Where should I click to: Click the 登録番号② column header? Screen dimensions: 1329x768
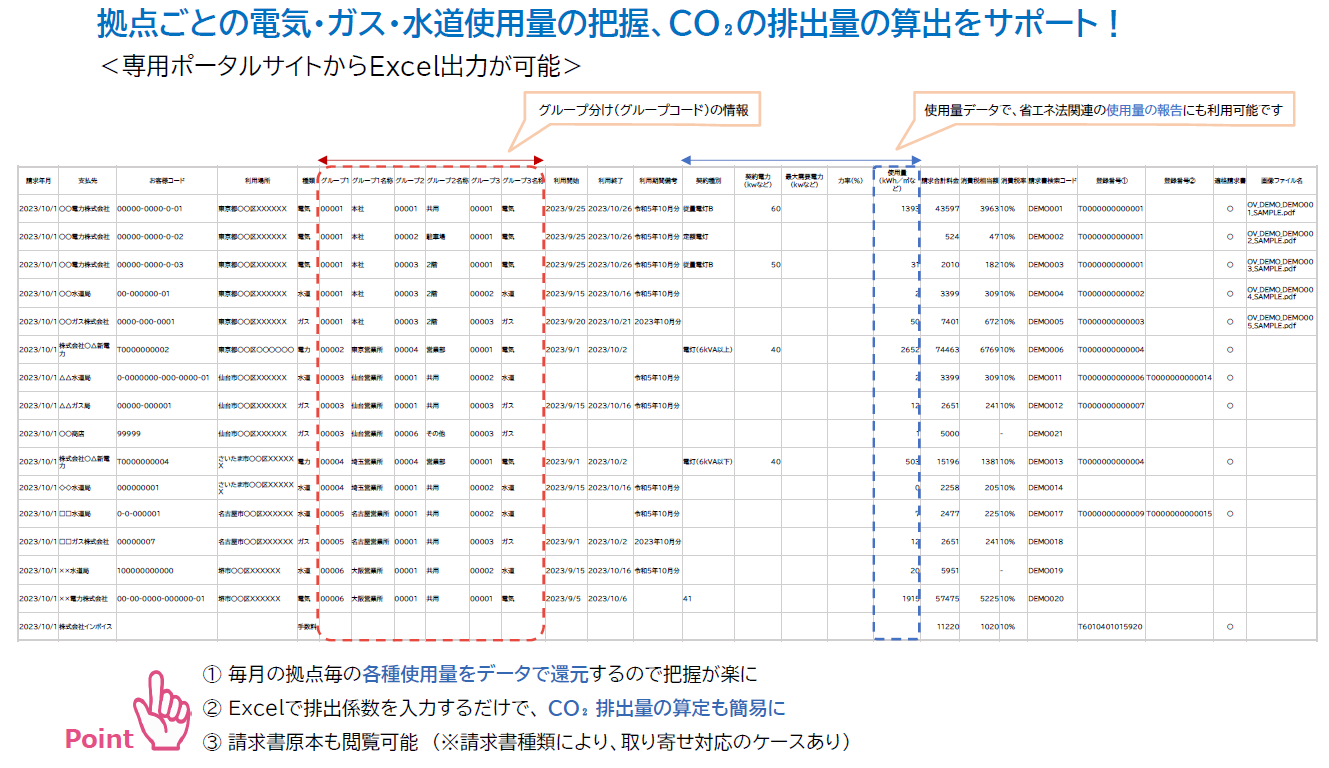pos(1179,181)
